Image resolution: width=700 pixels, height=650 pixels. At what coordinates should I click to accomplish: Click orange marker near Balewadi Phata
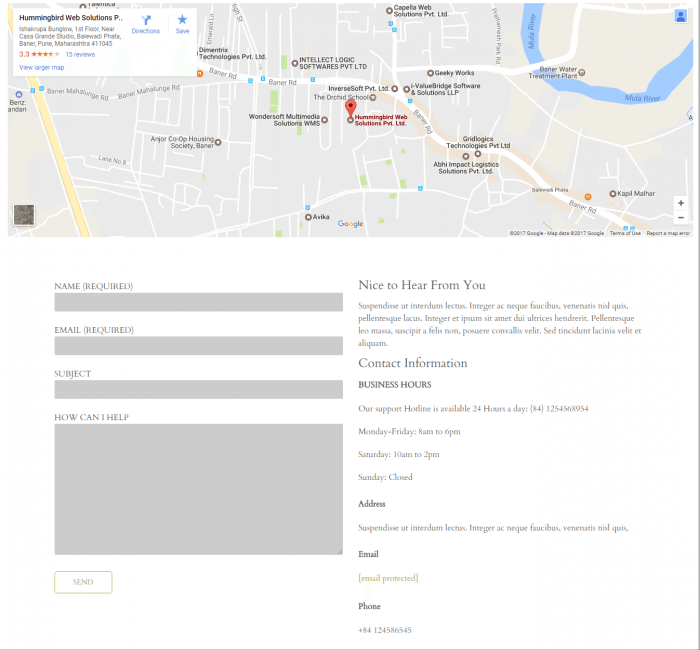tap(588, 197)
